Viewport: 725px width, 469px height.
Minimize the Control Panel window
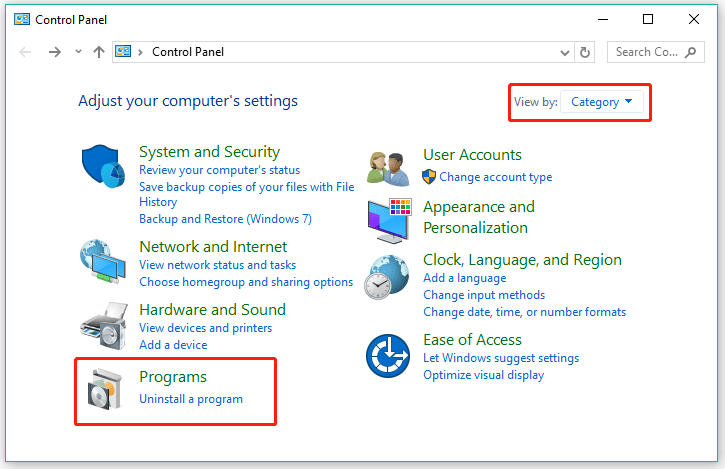pos(602,19)
